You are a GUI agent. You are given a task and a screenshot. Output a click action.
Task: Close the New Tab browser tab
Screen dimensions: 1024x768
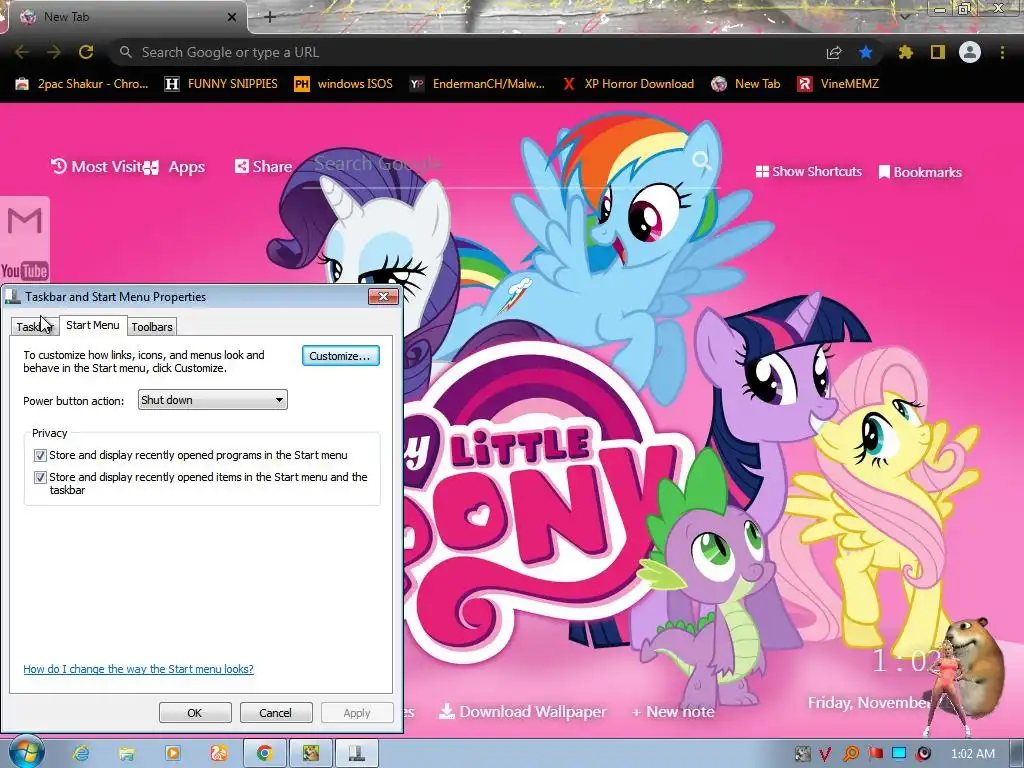(x=231, y=17)
